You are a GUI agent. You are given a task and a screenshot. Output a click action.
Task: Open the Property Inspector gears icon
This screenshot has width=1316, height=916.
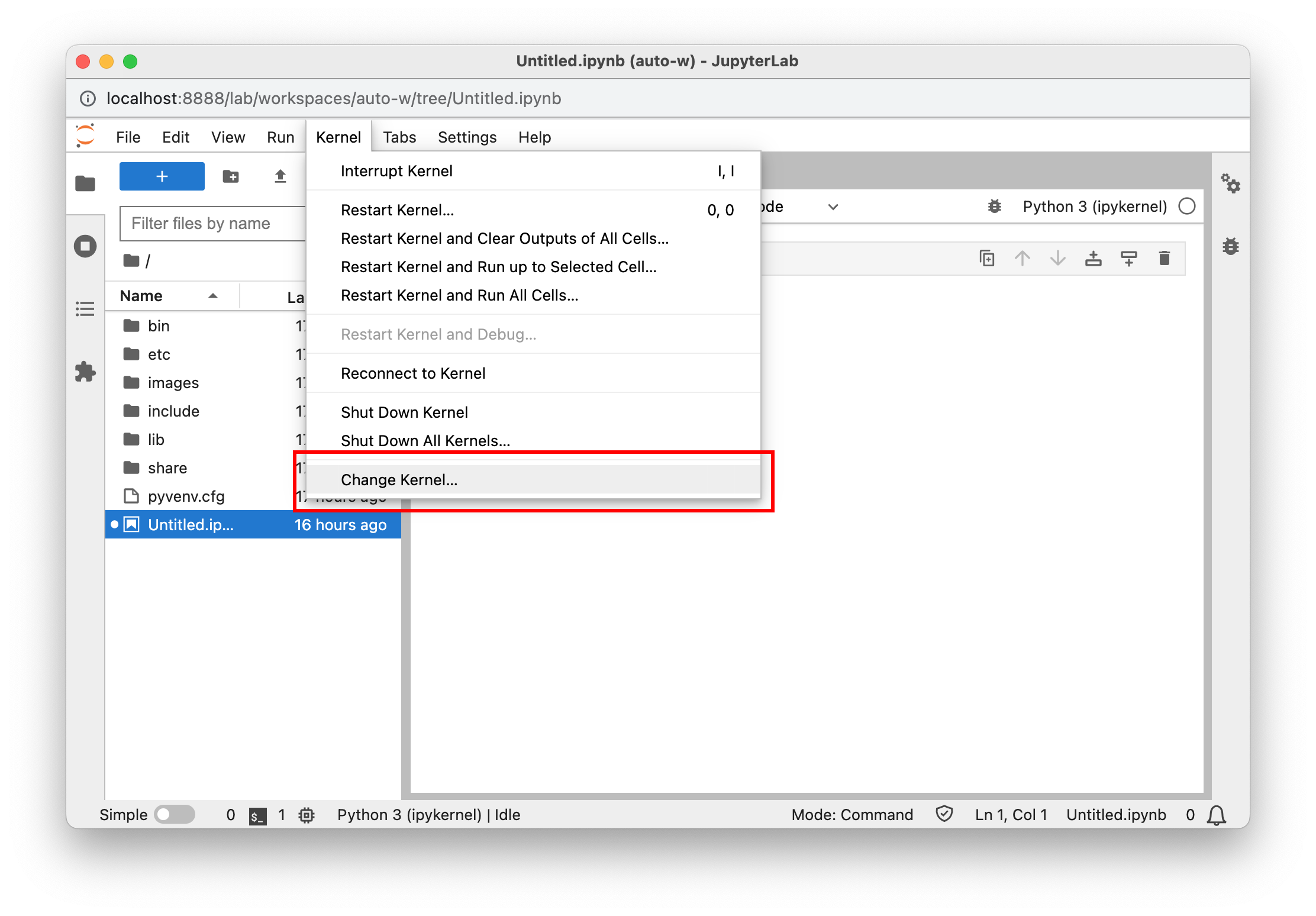click(1231, 183)
